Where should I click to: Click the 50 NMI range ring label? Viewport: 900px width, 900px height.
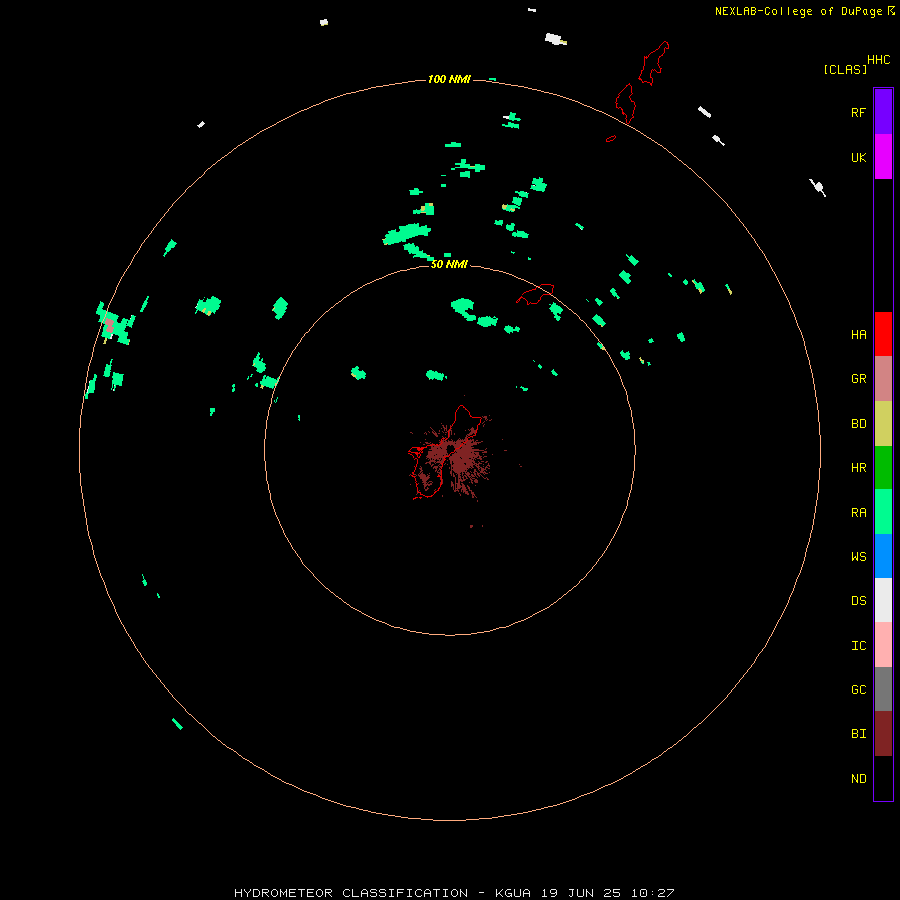click(449, 264)
